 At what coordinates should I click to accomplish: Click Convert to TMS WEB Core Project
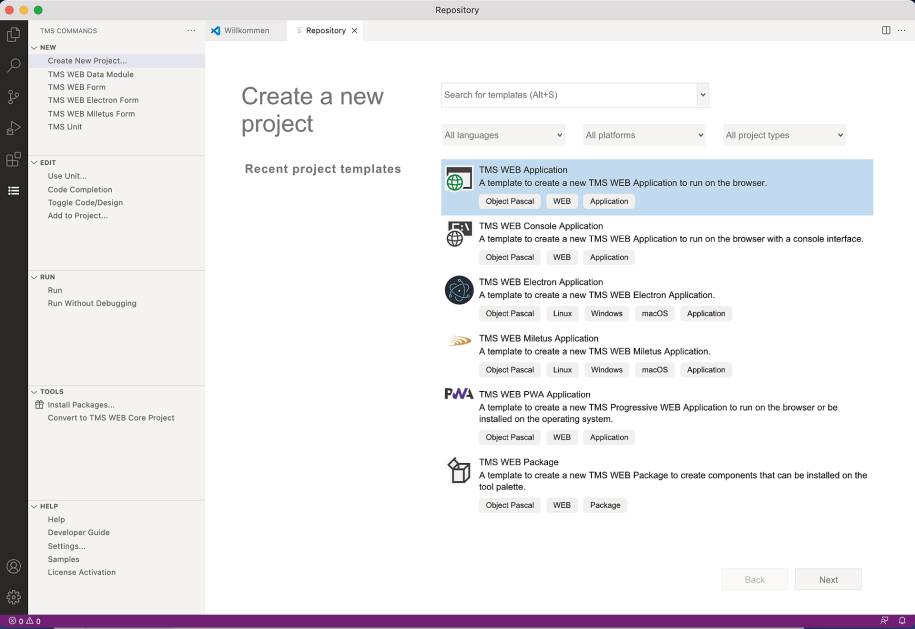point(111,418)
